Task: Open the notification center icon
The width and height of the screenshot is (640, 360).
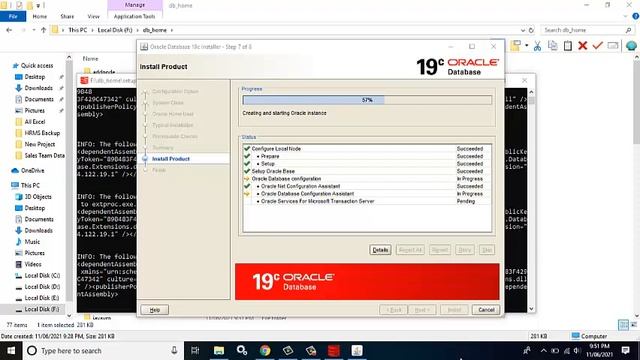Action: (x=625, y=351)
